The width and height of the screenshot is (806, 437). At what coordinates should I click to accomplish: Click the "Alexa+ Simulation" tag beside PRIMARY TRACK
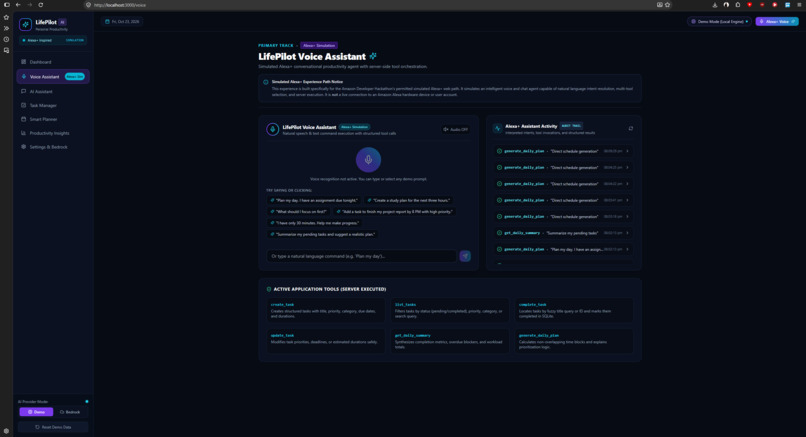[x=319, y=45]
